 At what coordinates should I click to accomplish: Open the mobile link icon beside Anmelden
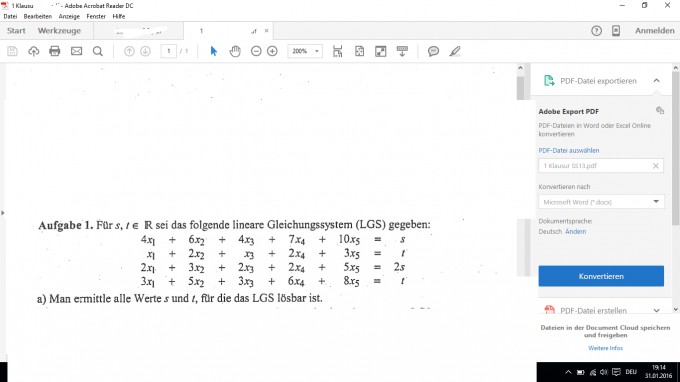[x=616, y=31]
